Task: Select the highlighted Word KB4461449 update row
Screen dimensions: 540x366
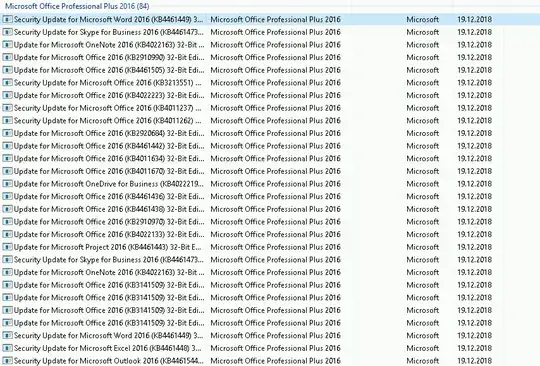Action: (270, 19)
